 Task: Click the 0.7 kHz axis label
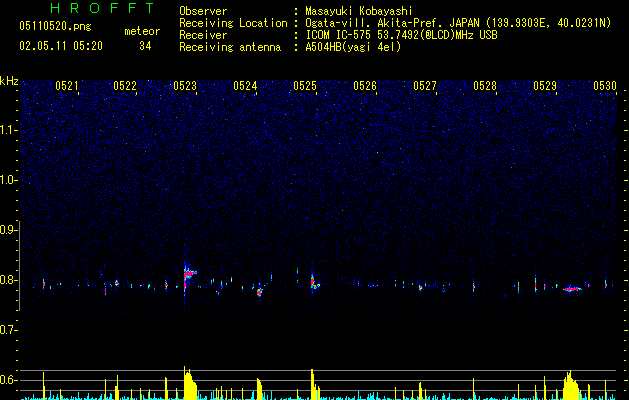click(8, 330)
